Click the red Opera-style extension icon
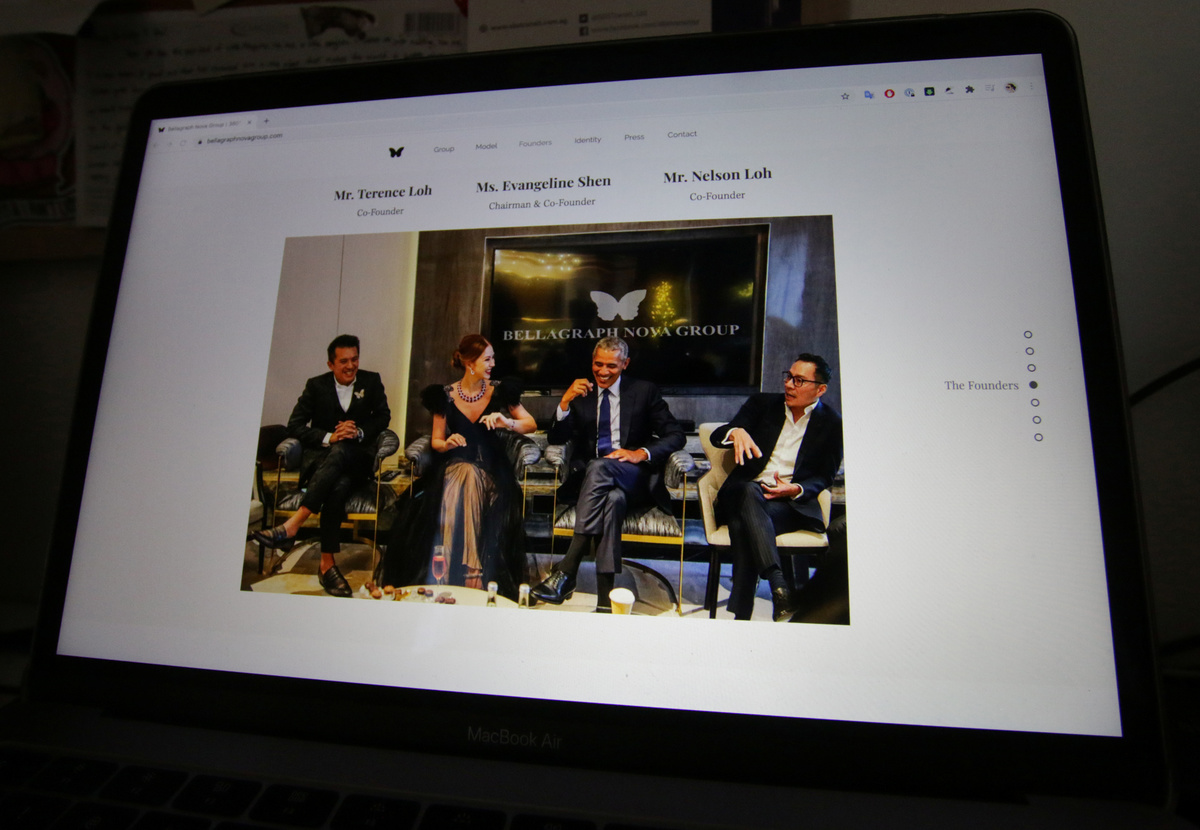This screenshot has width=1200, height=830. (889, 94)
